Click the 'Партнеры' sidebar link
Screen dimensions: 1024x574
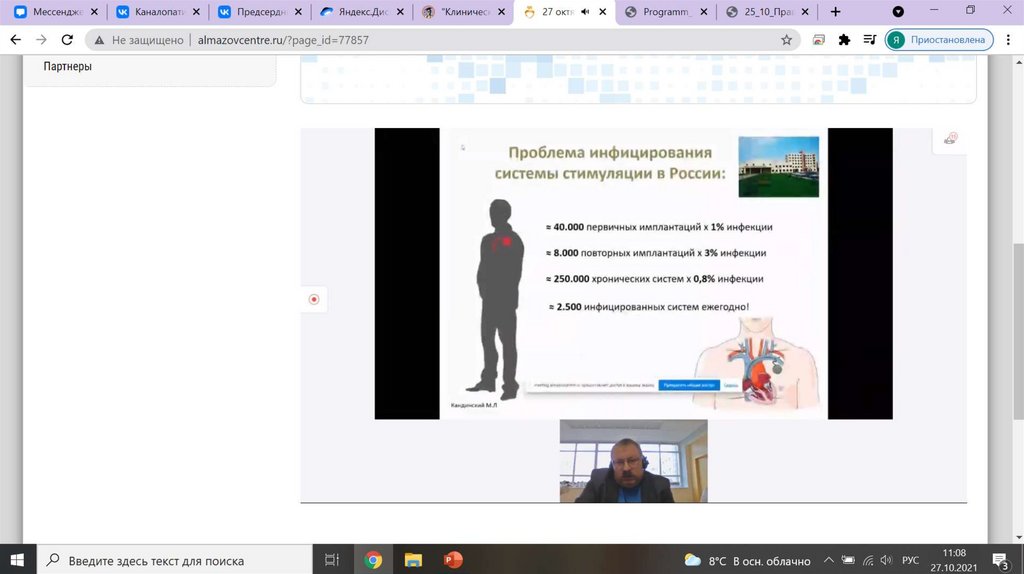[x=68, y=66]
